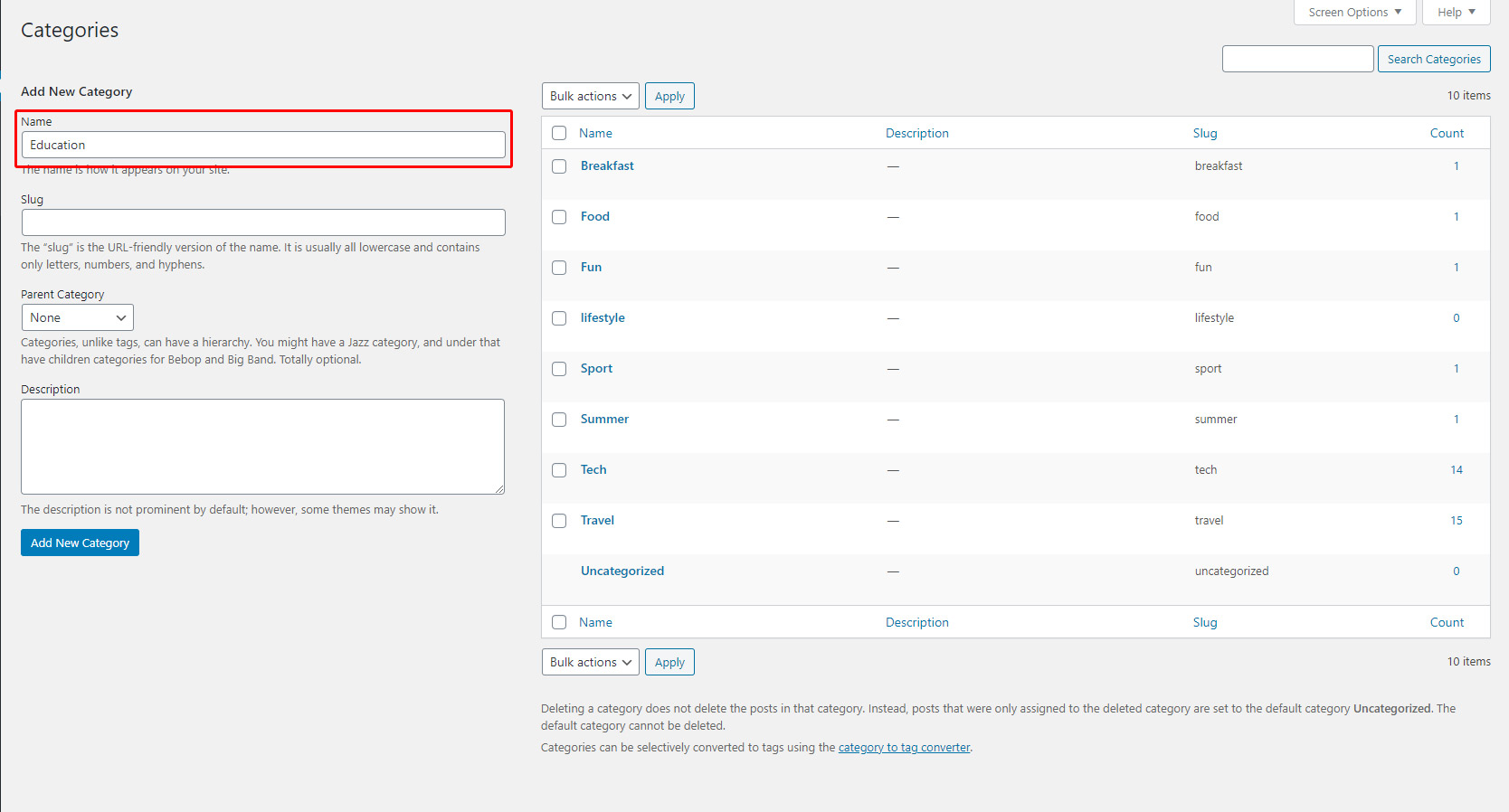
Task: Select the Tech category checkbox
Action: [559, 470]
